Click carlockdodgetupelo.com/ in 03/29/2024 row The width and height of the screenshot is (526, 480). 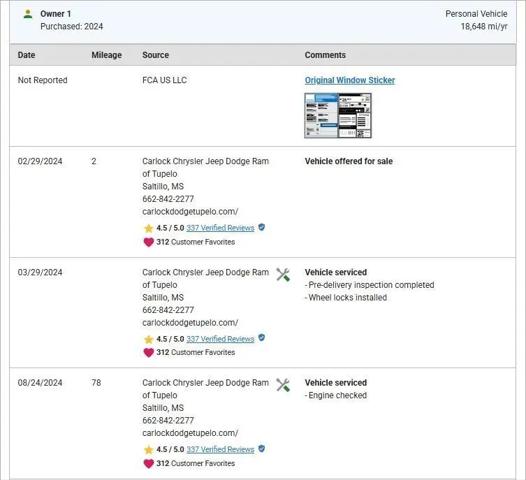click(190, 323)
